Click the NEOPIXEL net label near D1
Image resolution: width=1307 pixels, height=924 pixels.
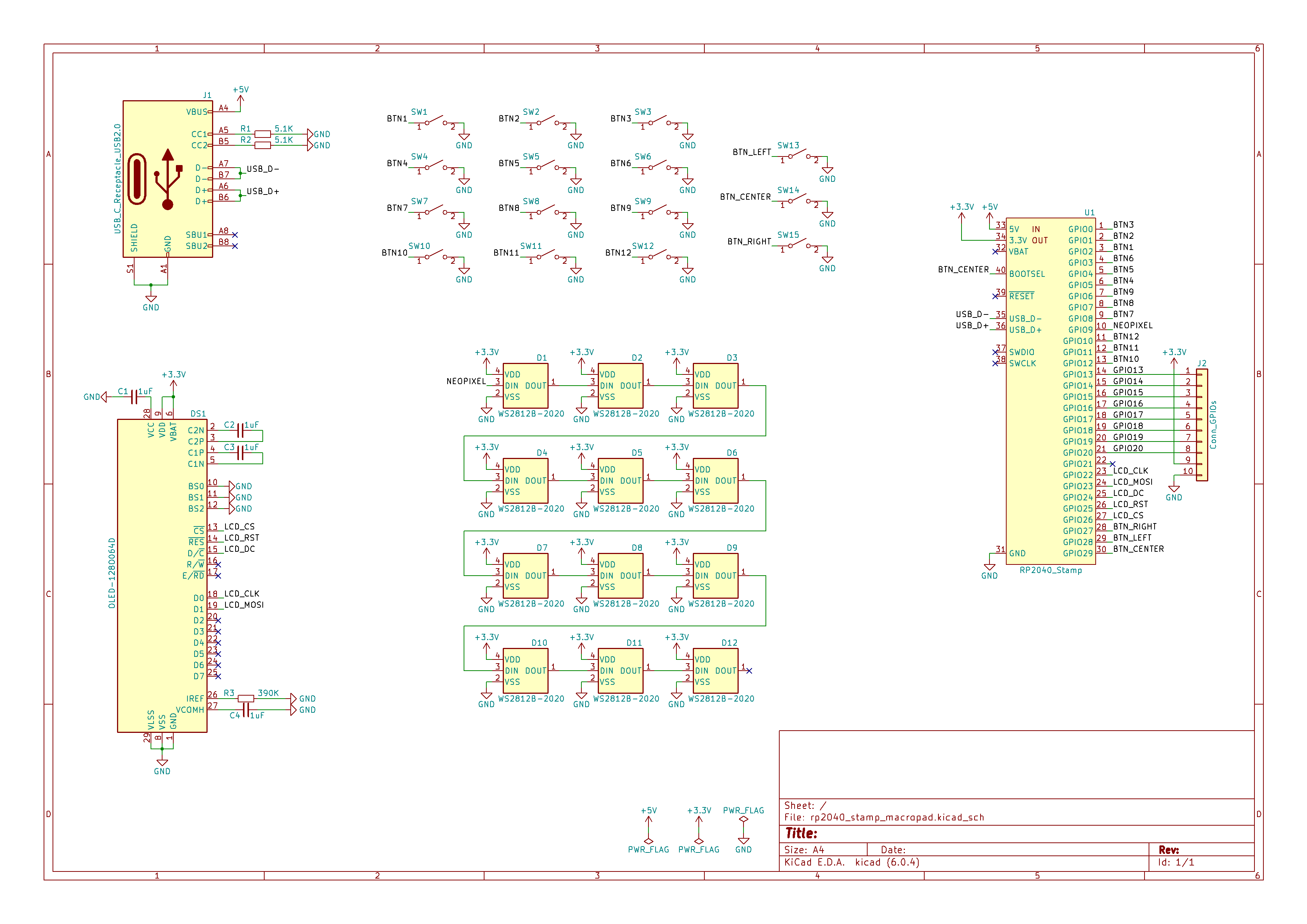point(465,381)
